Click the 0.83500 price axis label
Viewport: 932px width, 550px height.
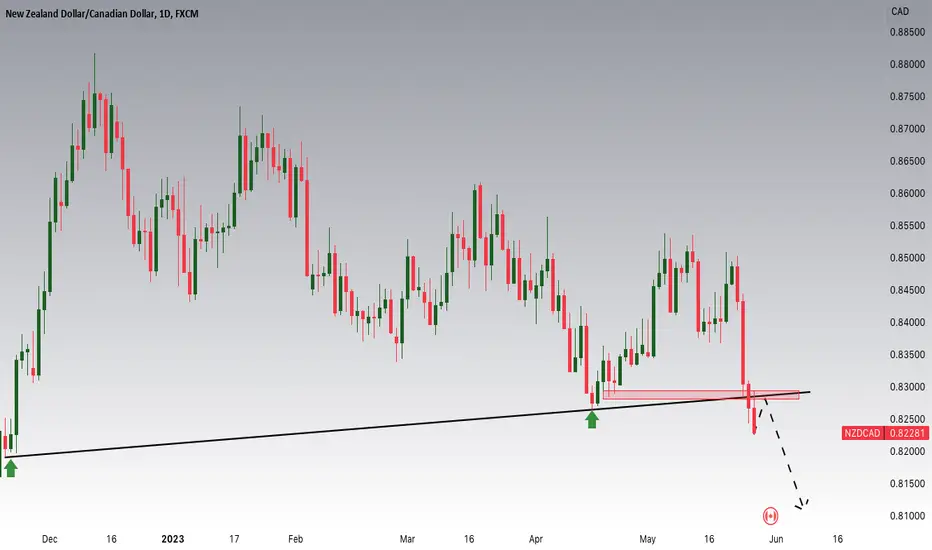tap(907, 354)
